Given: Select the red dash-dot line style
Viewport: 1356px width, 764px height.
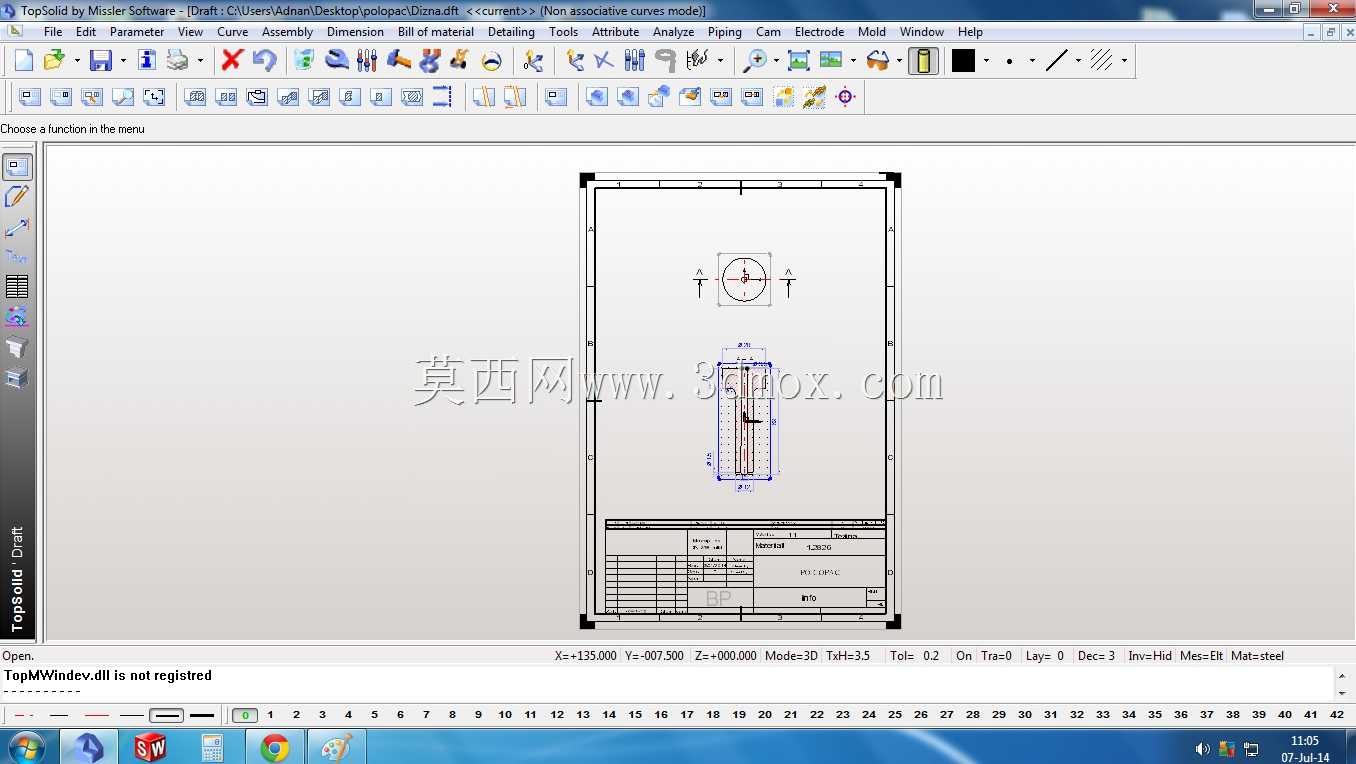Looking at the screenshot, I should click(25, 715).
